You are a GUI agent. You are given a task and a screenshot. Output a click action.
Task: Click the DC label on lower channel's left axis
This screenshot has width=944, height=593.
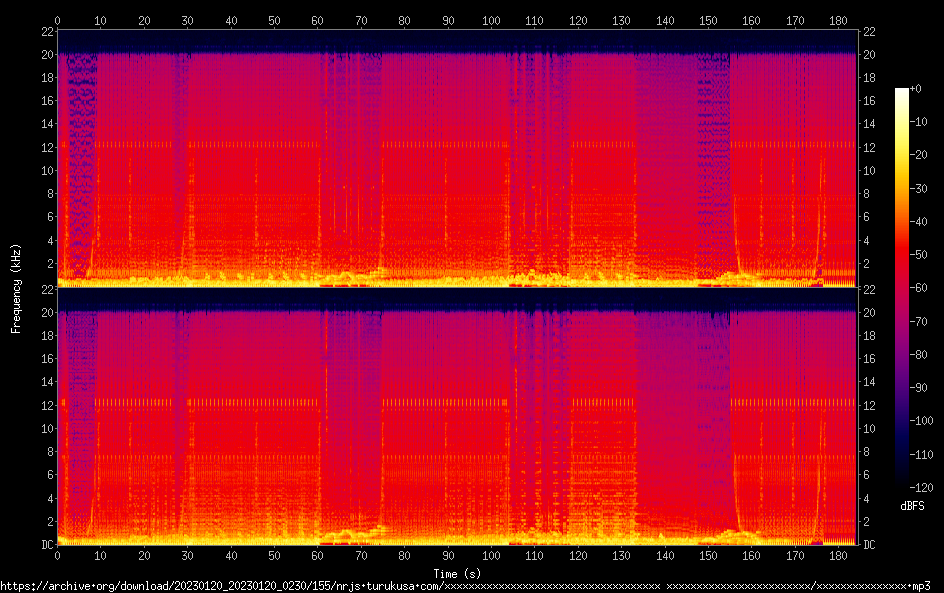tap(45, 545)
